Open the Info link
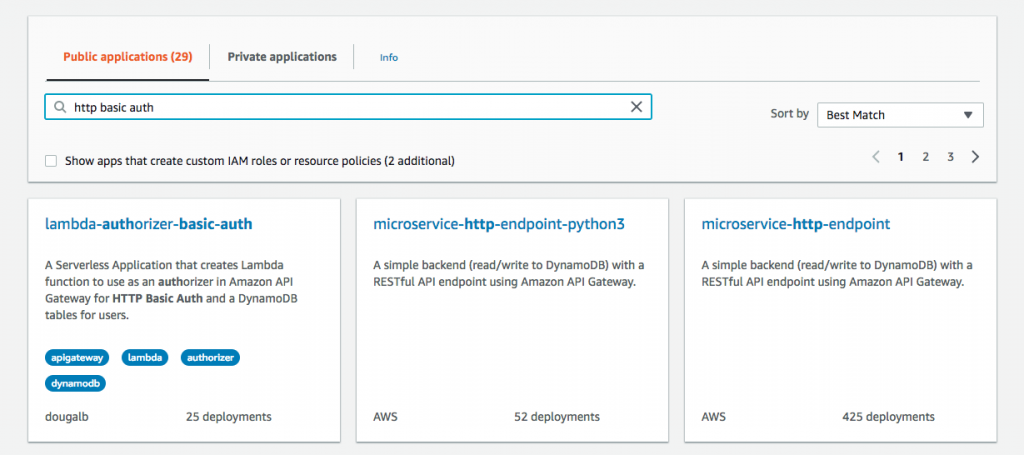 [x=389, y=58]
